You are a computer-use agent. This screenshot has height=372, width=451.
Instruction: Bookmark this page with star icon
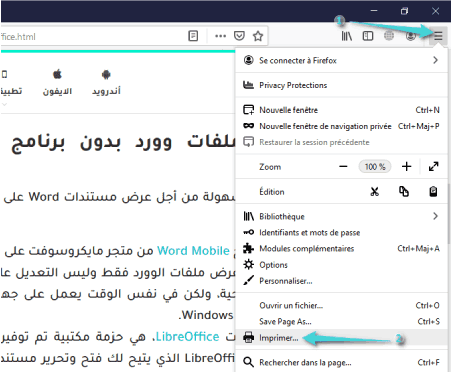pyautogui.click(x=258, y=36)
